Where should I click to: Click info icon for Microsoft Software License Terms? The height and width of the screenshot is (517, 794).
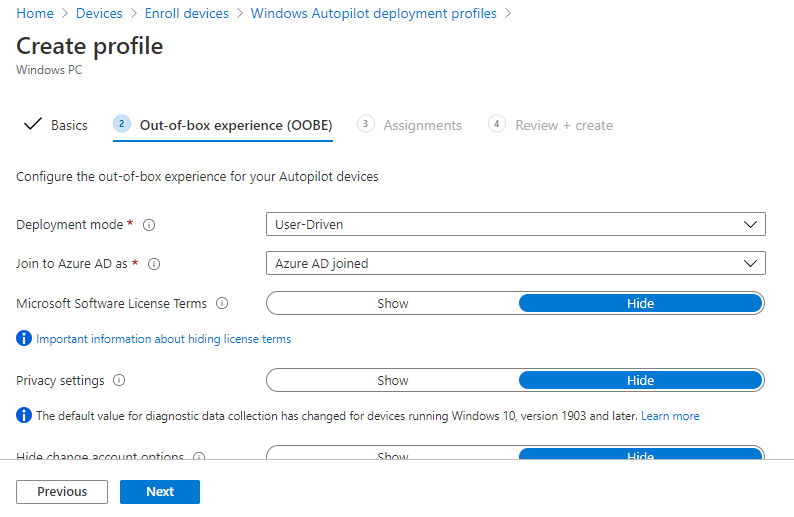click(x=222, y=303)
